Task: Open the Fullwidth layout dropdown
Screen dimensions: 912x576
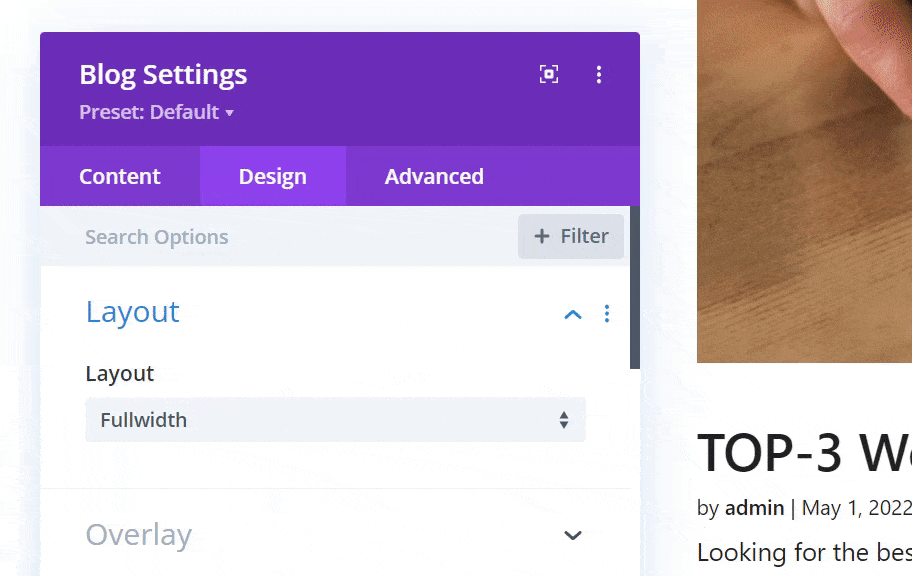Action: coord(335,420)
